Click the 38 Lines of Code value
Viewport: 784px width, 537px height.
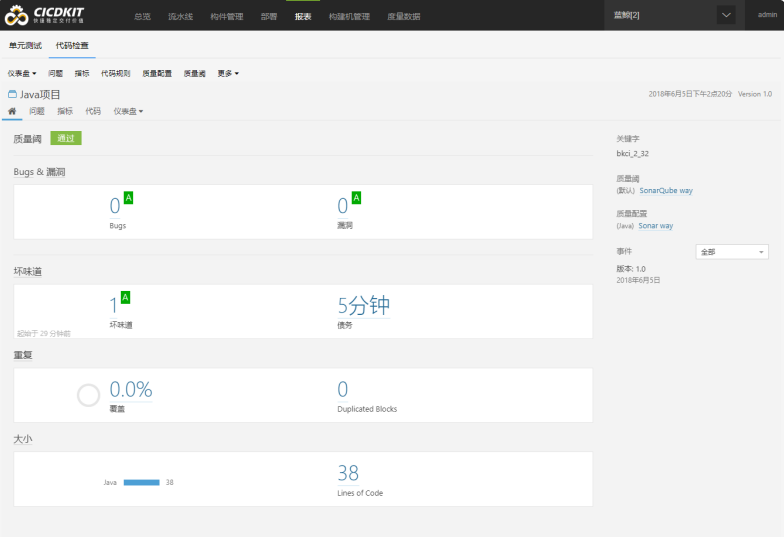tap(348, 473)
